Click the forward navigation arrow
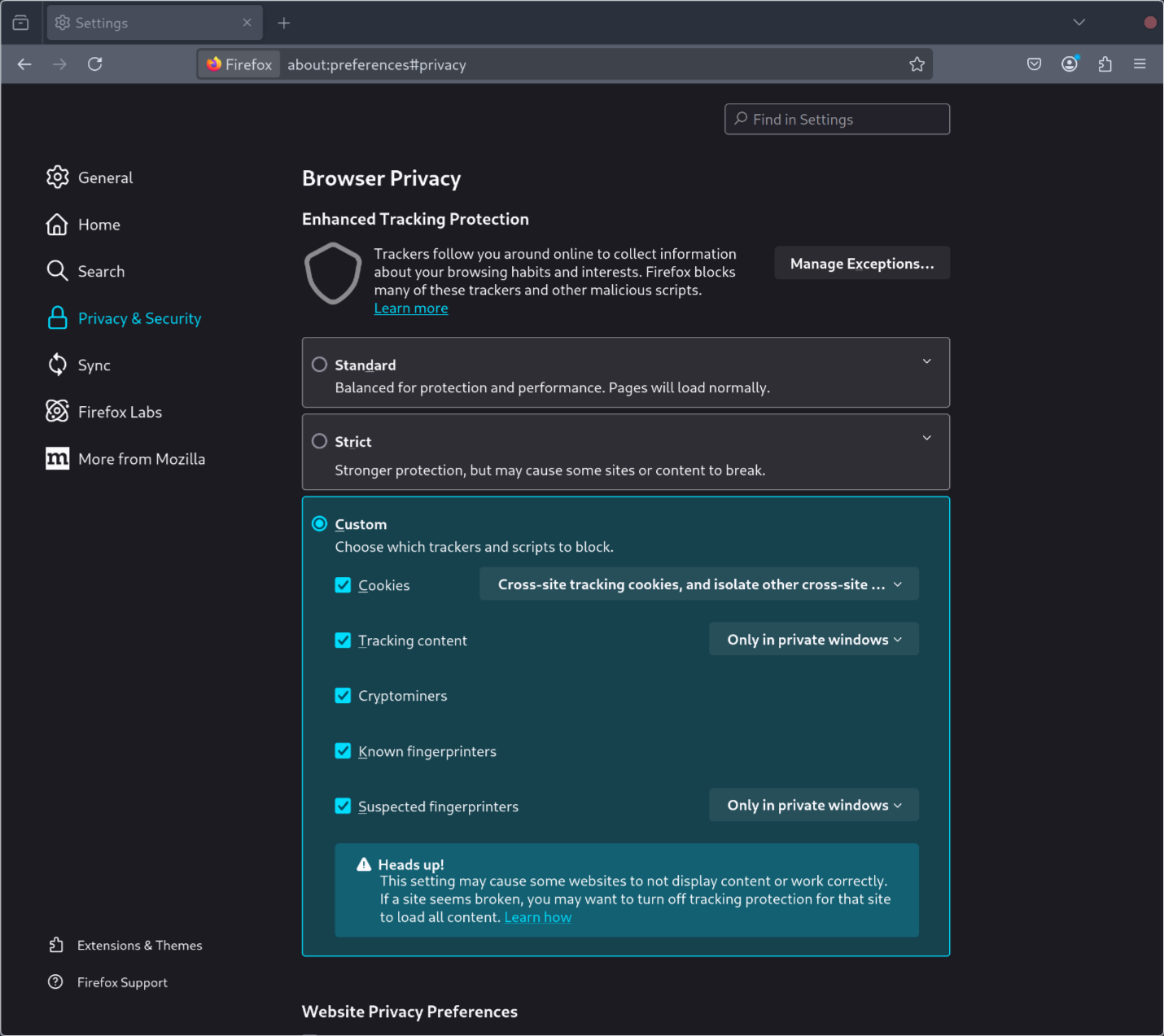1164x1036 pixels. click(59, 64)
